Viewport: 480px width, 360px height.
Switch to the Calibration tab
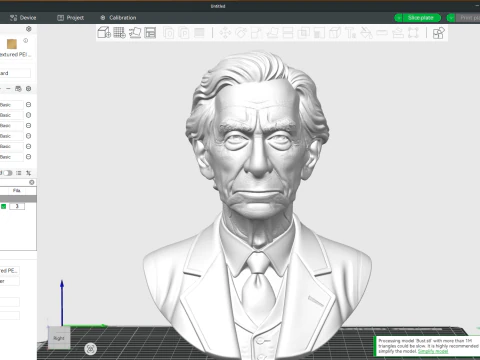coord(118,18)
